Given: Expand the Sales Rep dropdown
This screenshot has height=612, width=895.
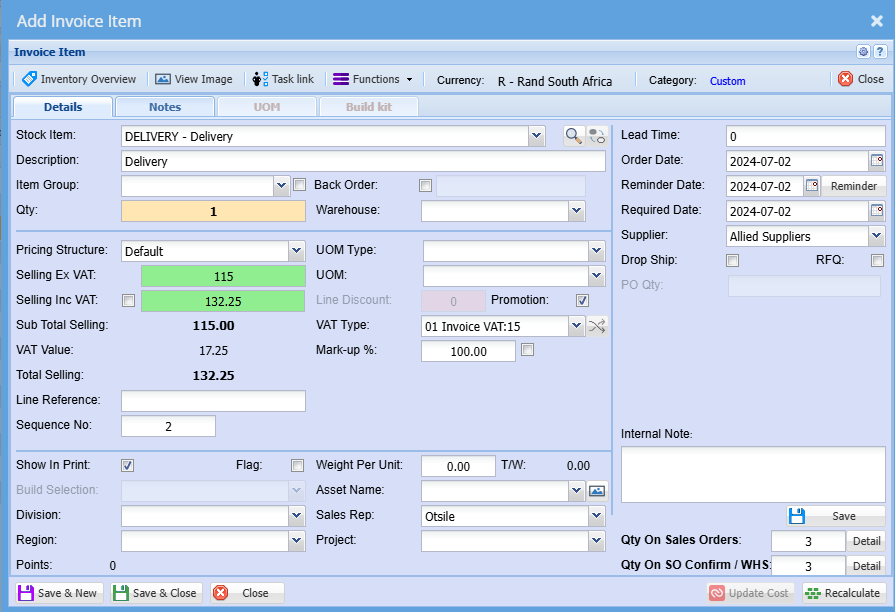Looking at the screenshot, I should (x=596, y=516).
